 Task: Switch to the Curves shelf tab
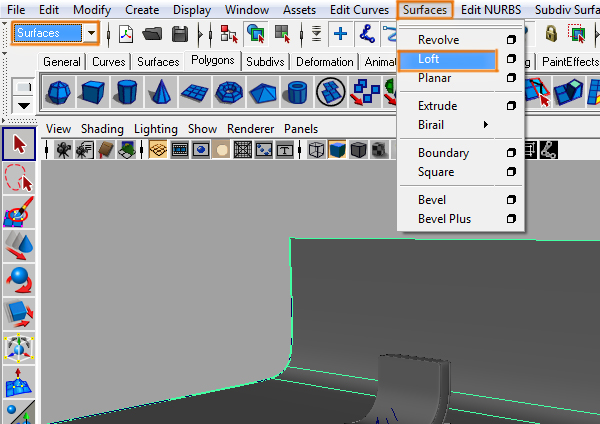[x=109, y=61]
